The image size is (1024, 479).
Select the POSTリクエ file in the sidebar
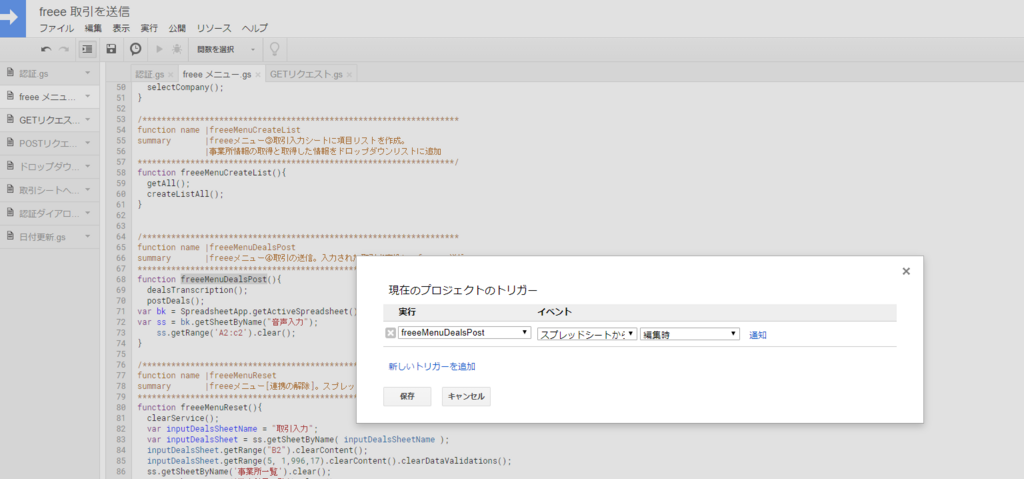pyautogui.click(x=49, y=143)
